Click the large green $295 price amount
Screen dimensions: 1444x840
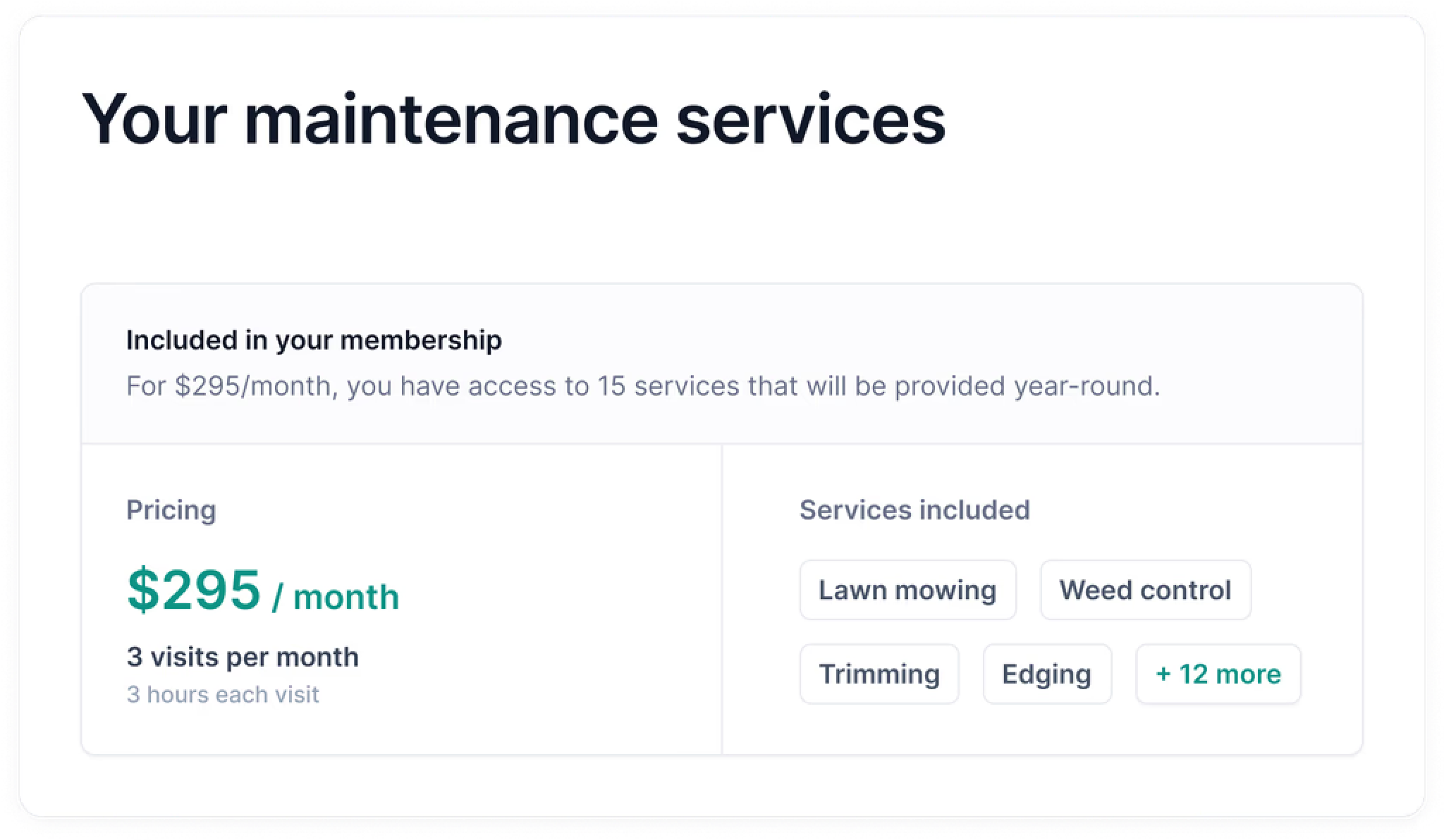[194, 589]
